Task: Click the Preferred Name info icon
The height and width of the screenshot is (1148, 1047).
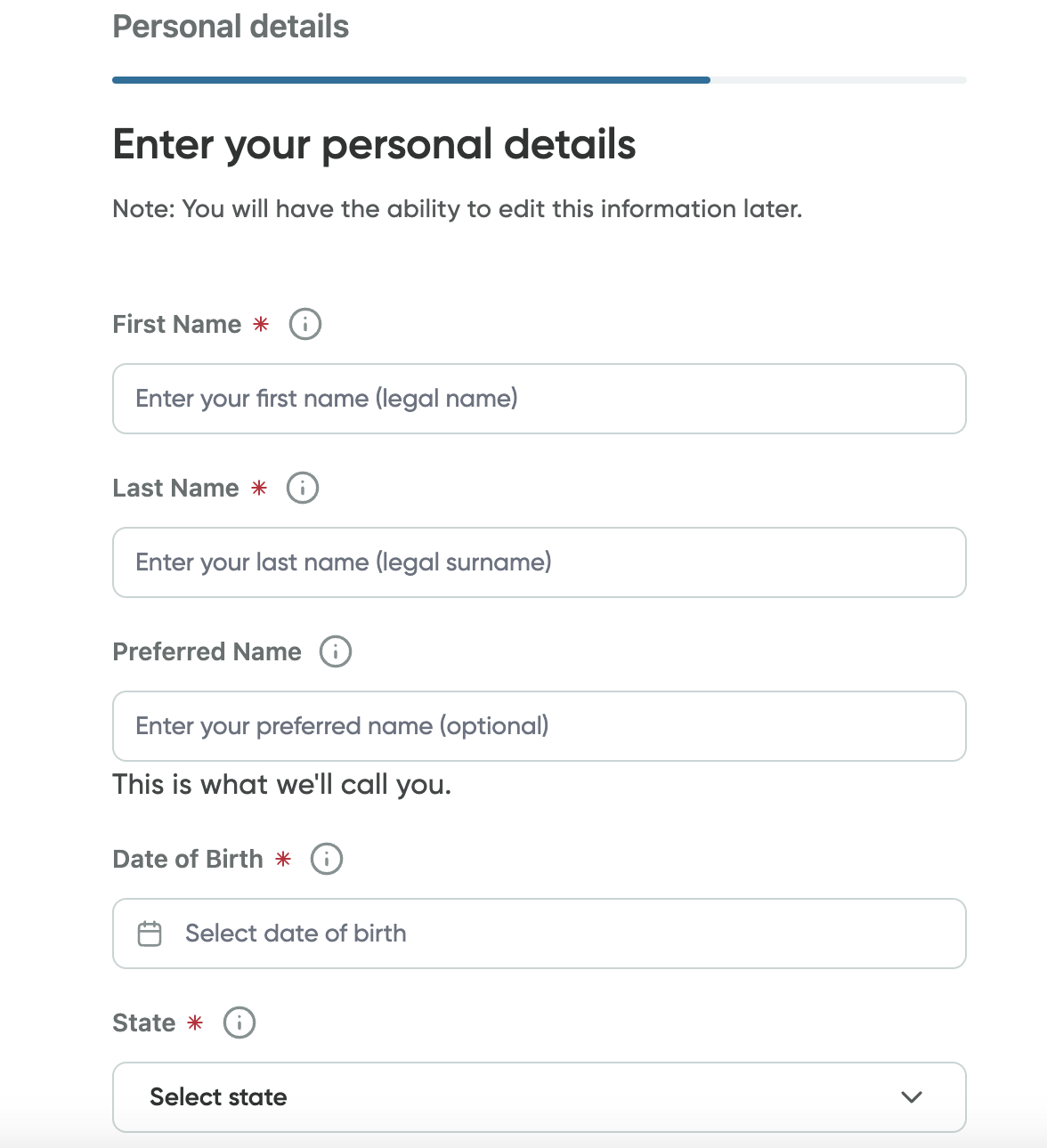Action: tap(336, 651)
